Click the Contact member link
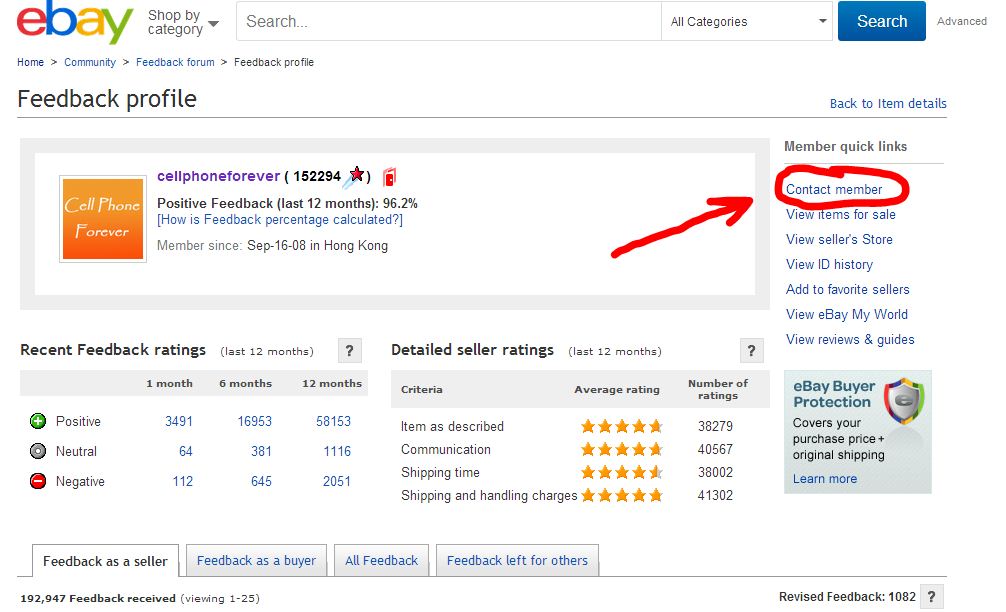This screenshot has width=1006, height=612. (834, 190)
